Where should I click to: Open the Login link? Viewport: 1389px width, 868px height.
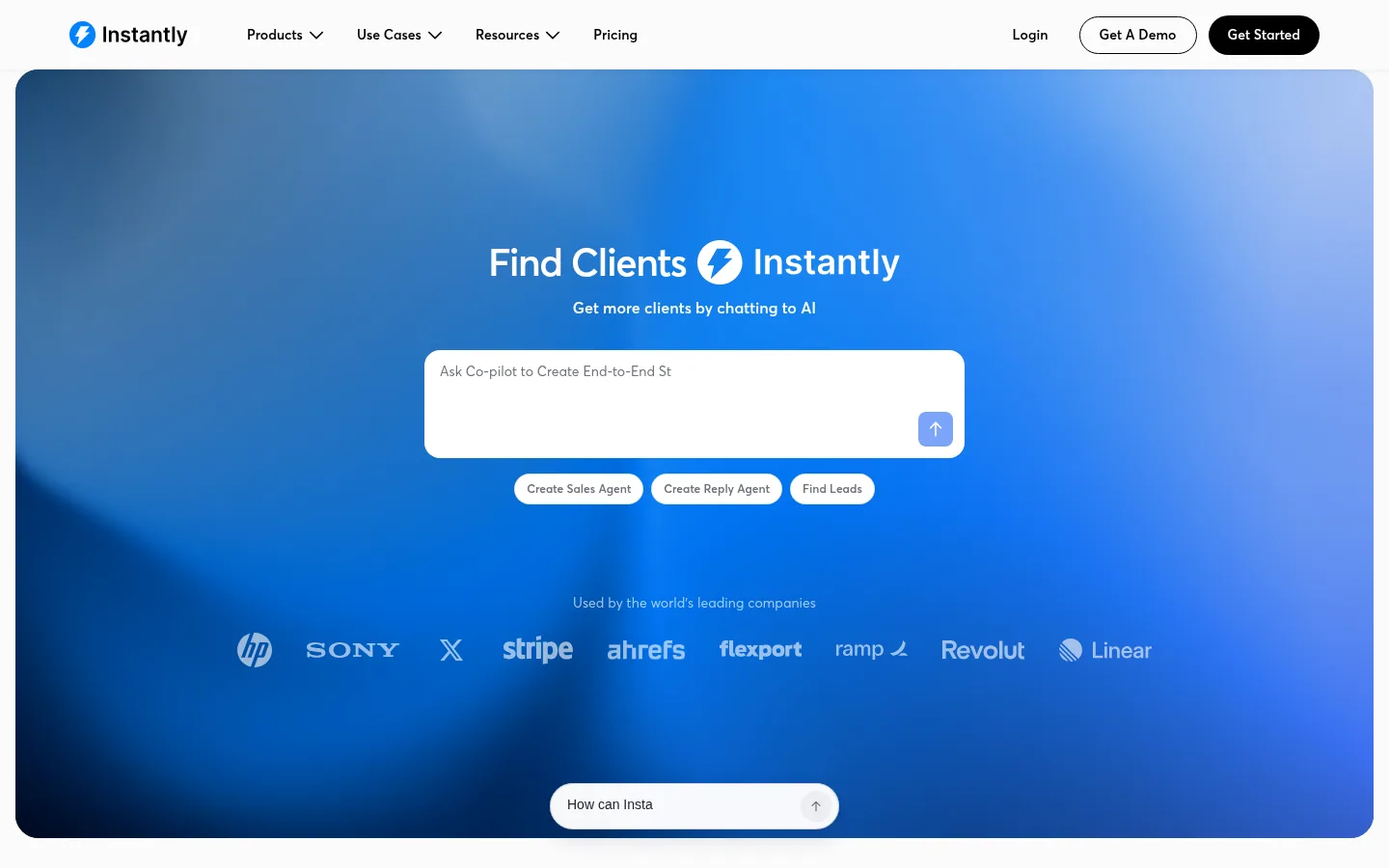click(x=1030, y=35)
